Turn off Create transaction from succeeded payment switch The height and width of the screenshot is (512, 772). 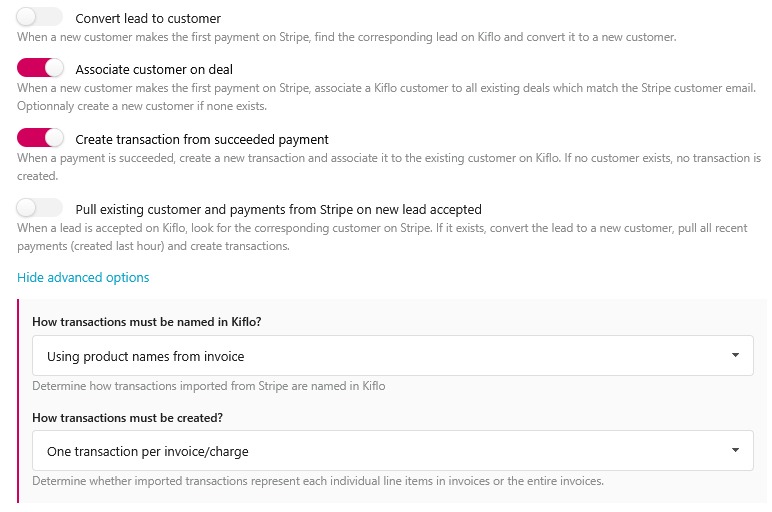tap(40, 139)
